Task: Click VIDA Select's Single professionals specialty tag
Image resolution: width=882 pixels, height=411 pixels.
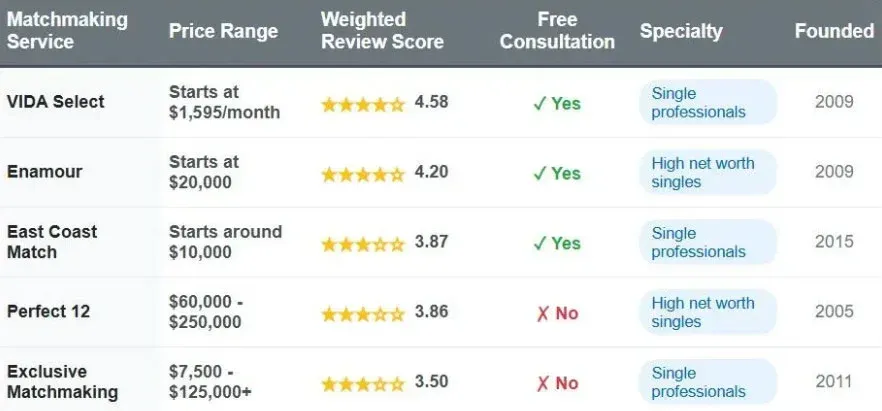Action: coord(707,103)
